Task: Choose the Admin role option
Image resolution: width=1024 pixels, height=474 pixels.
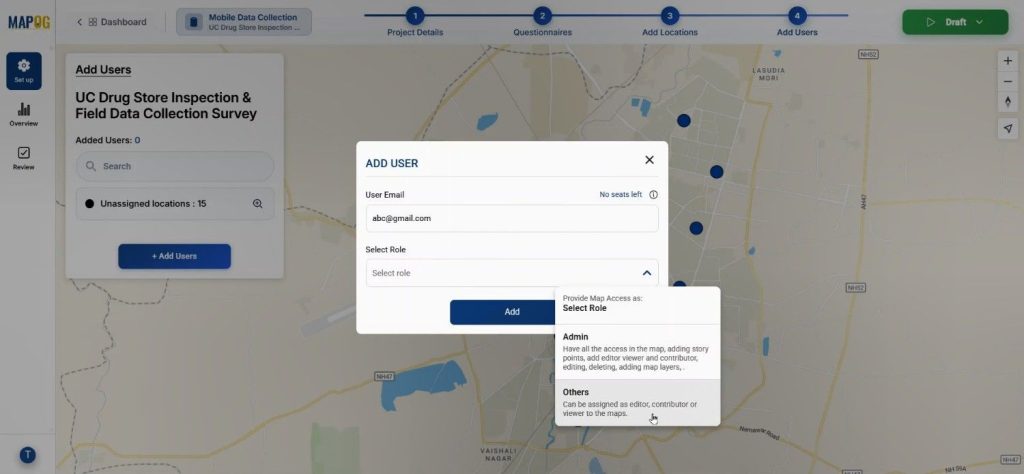Action: click(x=637, y=351)
